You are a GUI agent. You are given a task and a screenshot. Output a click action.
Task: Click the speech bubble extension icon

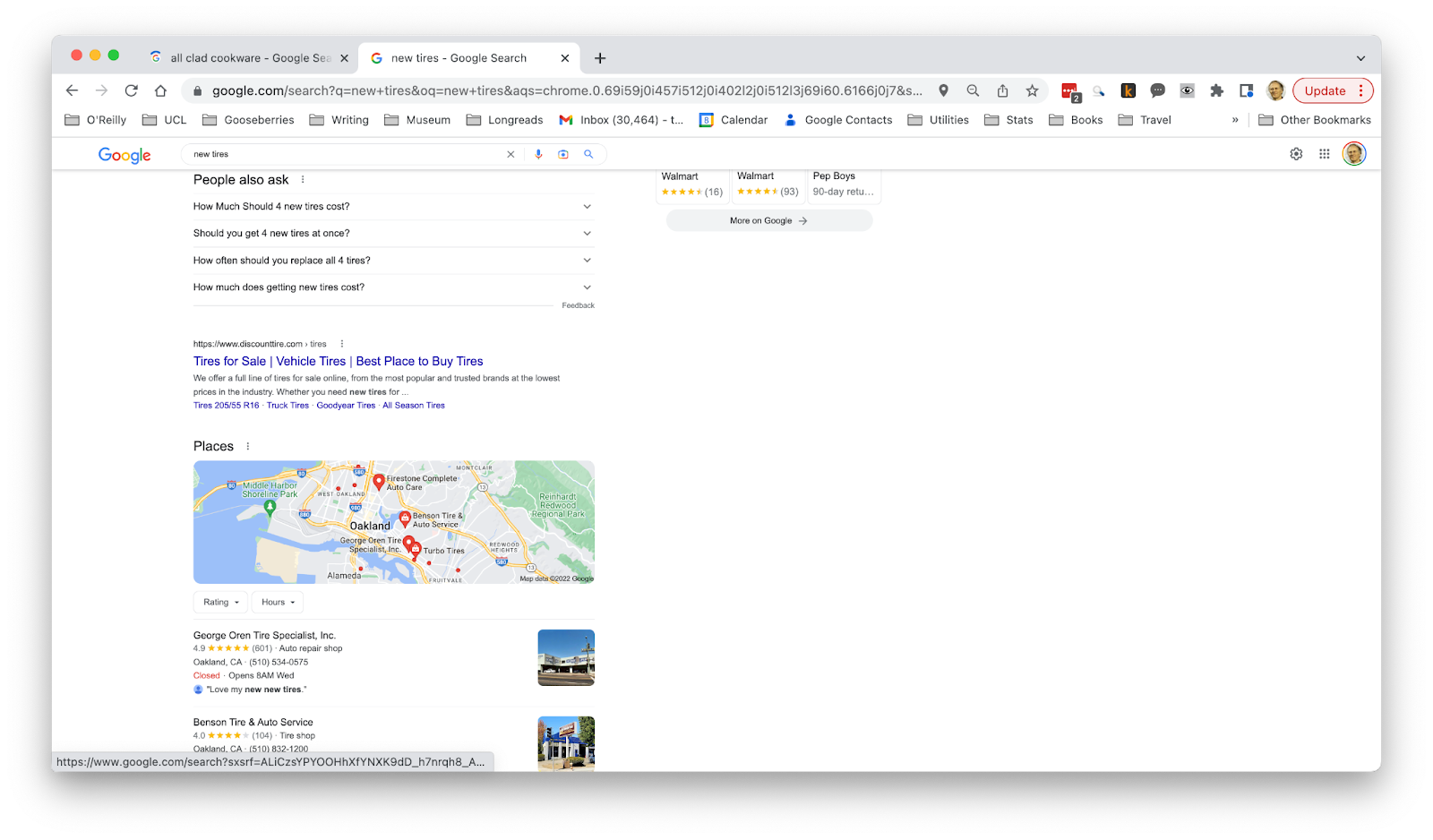1157,90
